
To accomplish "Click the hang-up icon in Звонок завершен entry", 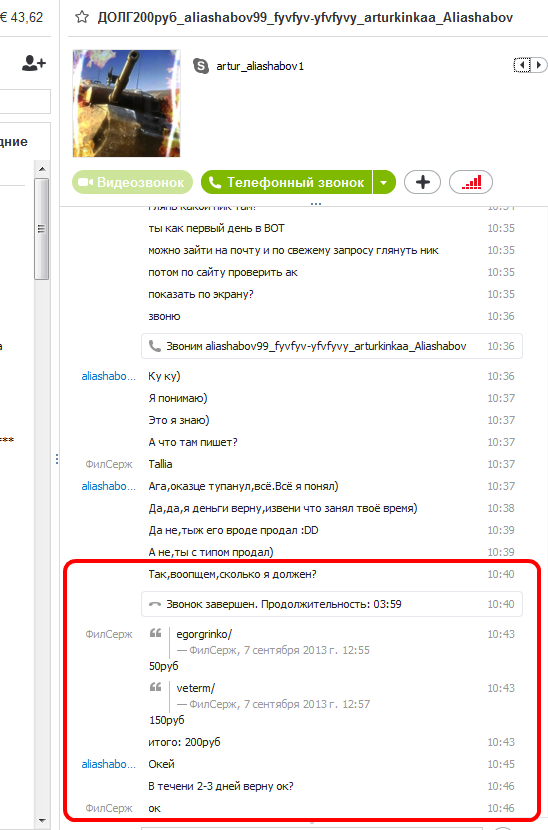I will [x=155, y=604].
